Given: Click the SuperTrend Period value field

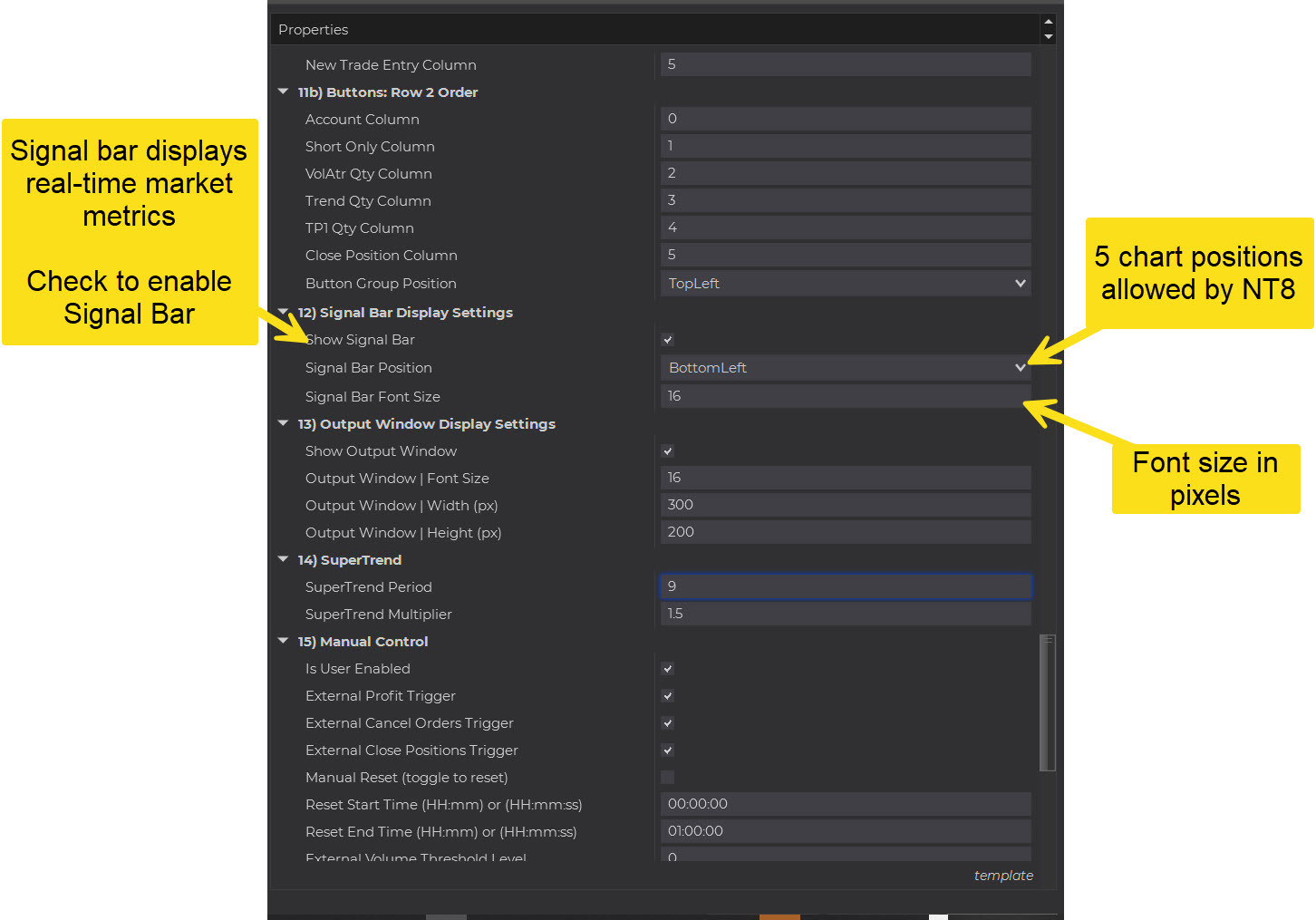Looking at the screenshot, I should (x=846, y=586).
